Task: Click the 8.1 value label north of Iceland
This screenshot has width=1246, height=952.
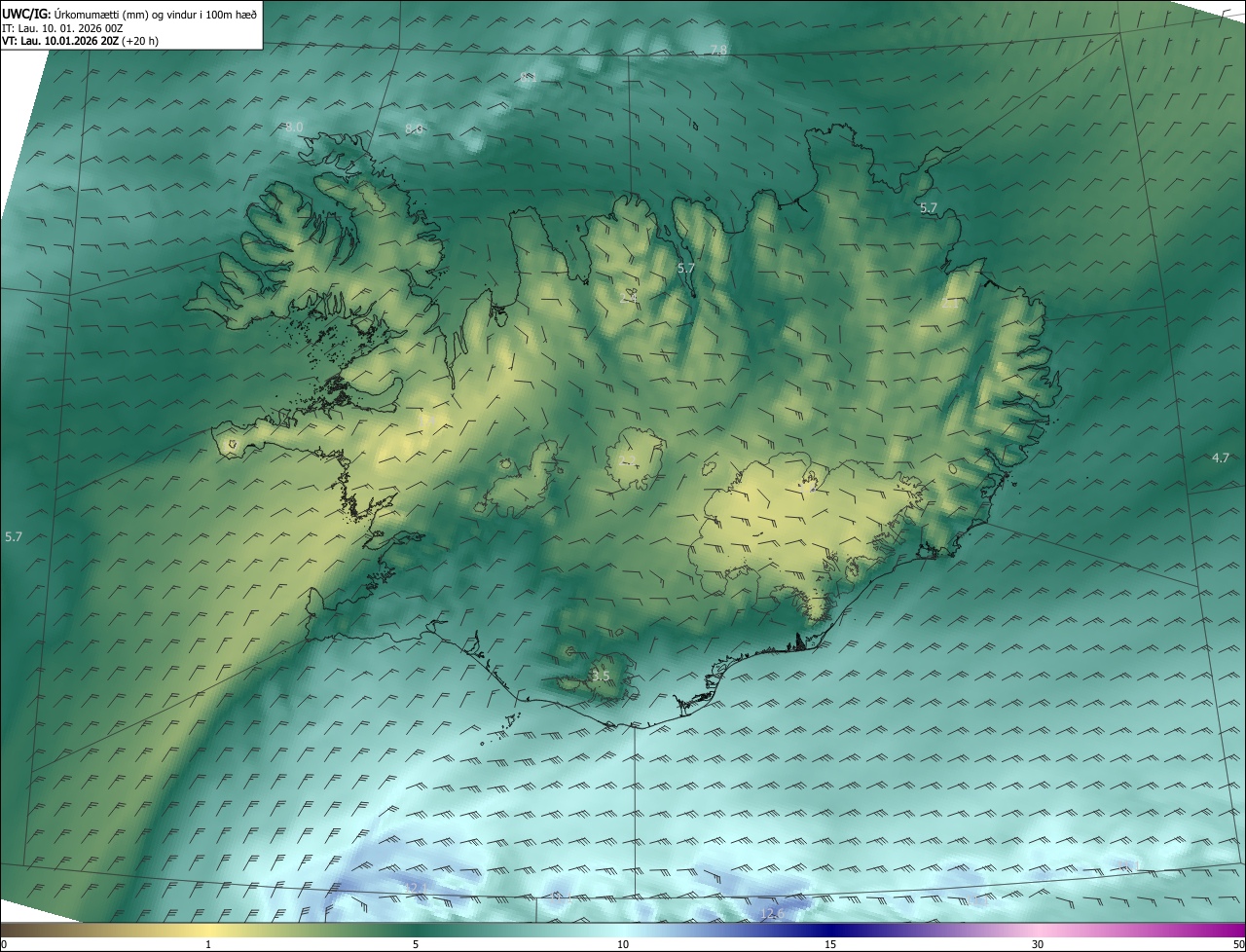Action: [529, 76]
